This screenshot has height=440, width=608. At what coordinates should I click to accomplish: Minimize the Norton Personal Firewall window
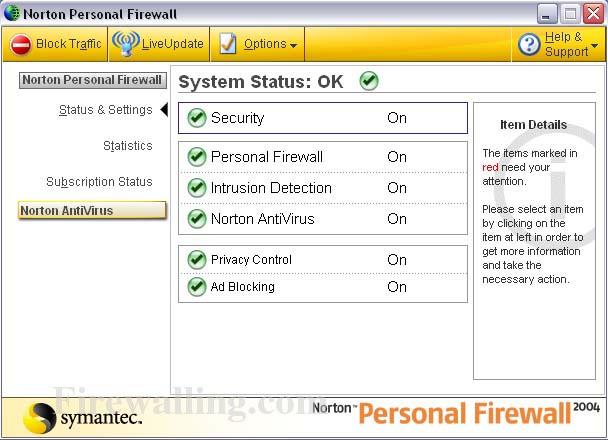[x=546, y=14]
